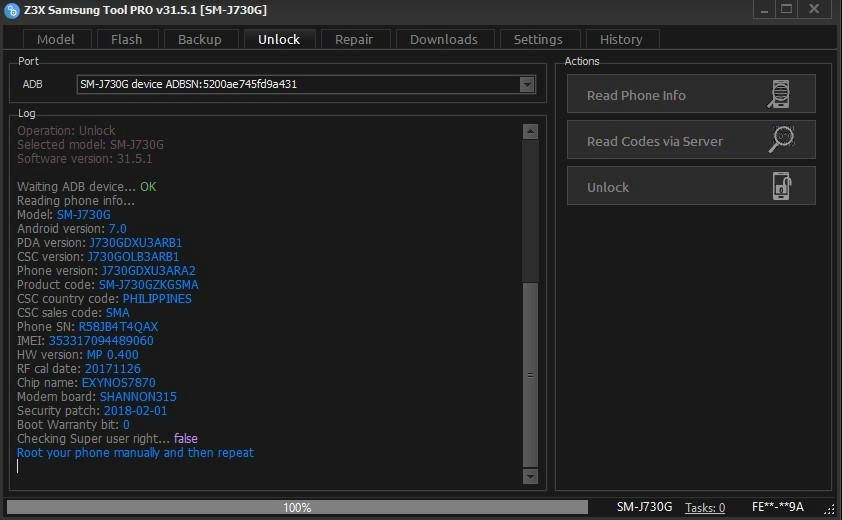Click Read Codes via Server button
Screen dimensions: 842x520
[691, 140]
